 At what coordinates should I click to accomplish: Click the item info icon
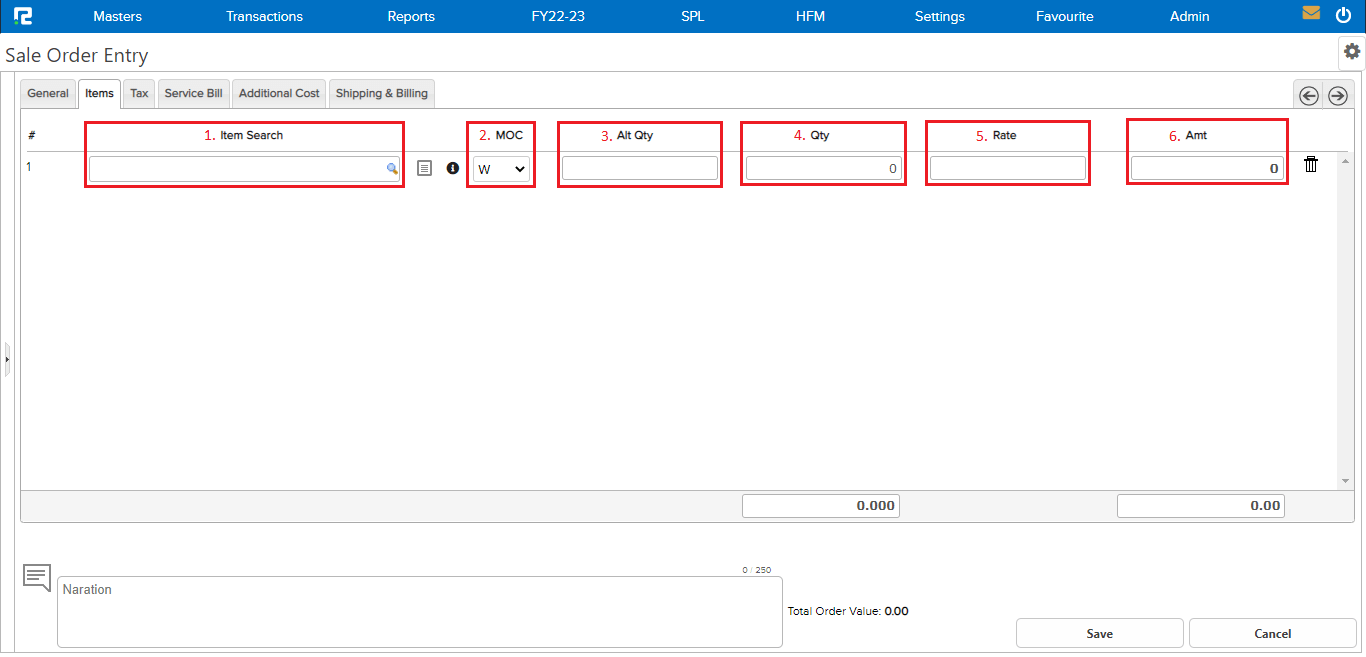point(452,169)
